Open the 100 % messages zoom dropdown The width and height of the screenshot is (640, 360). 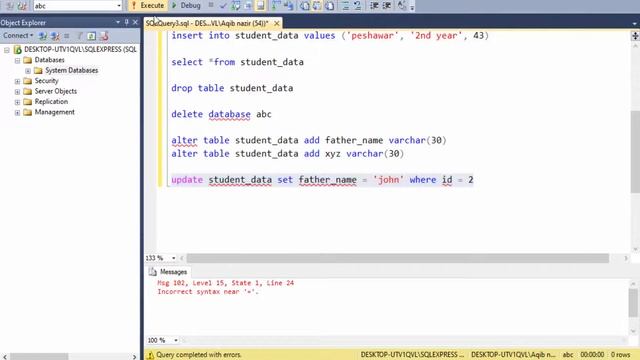click(x=176, y=340)
